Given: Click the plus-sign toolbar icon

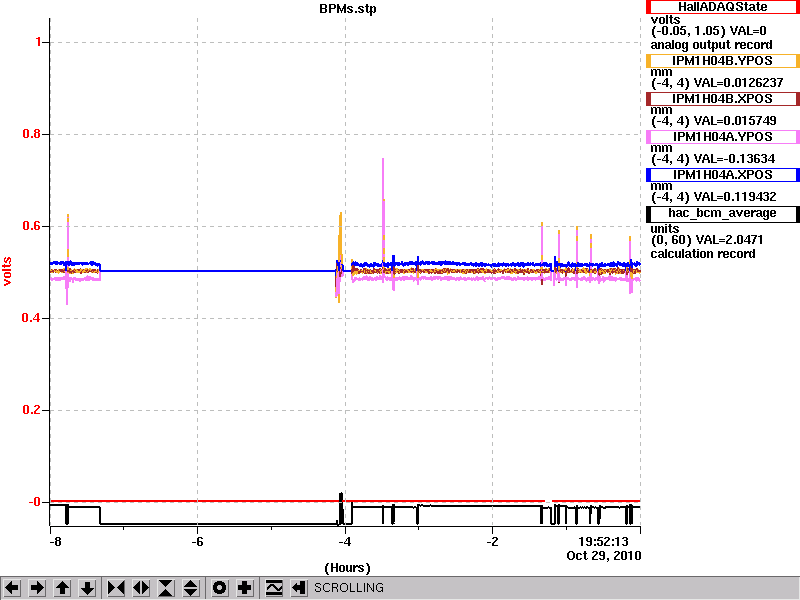Looking at the screenshot, I should click(x=245, y=588).
